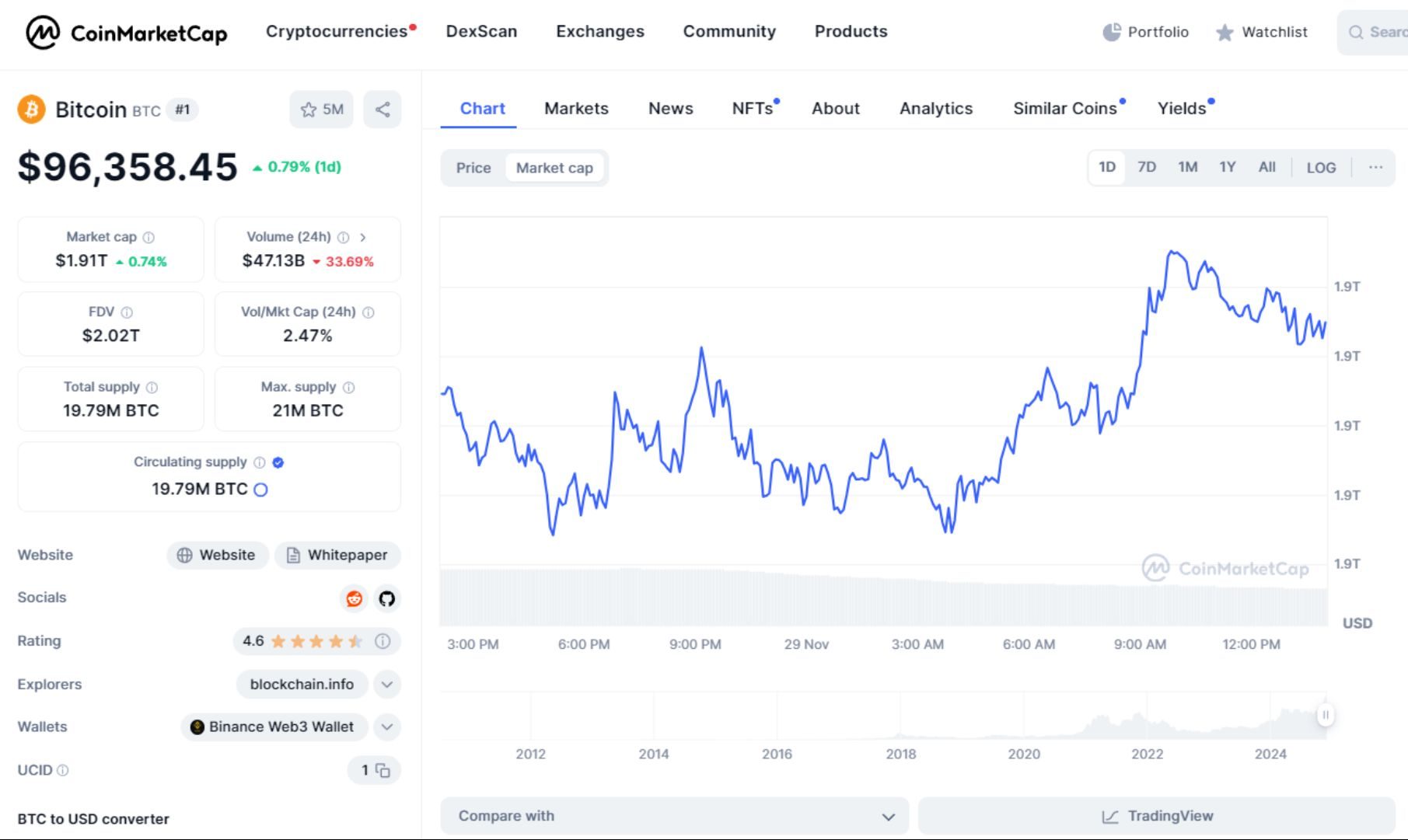The image size is (1408, 840).
Task: Open Bitcoin's Reddit social link
Action: (x=354, y=599)
